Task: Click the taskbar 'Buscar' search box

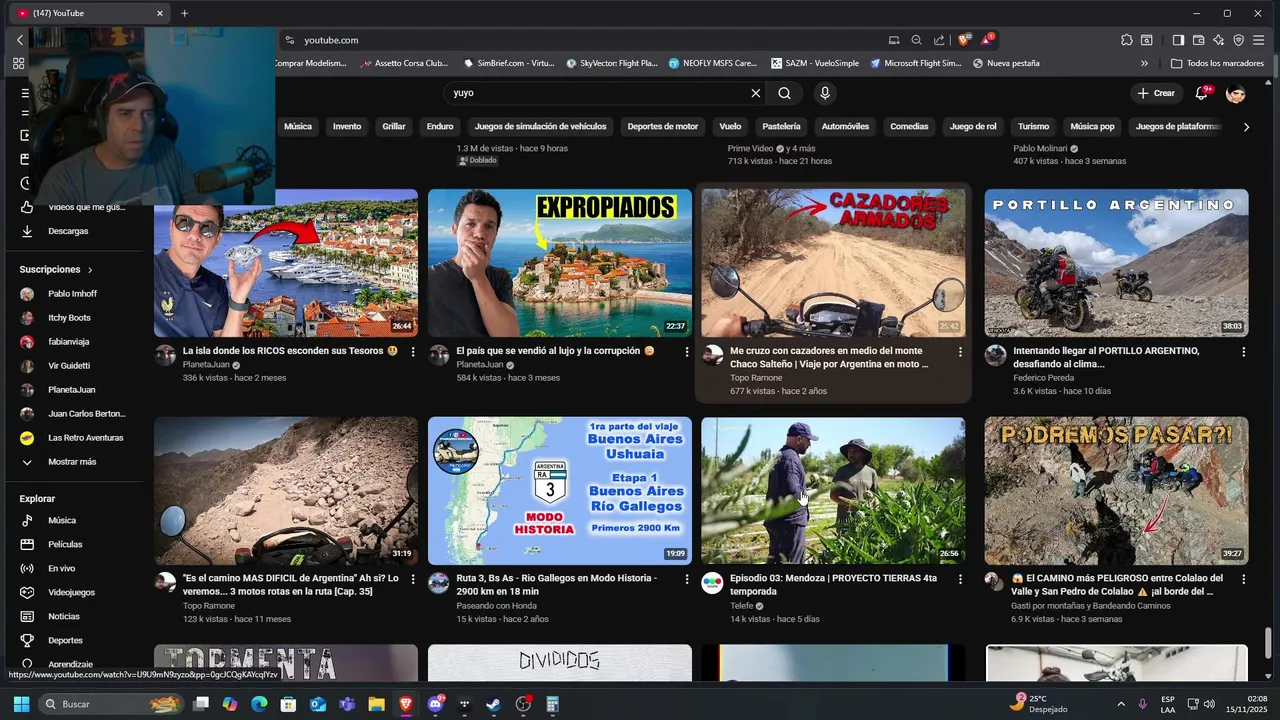Action: coord(112,704)
